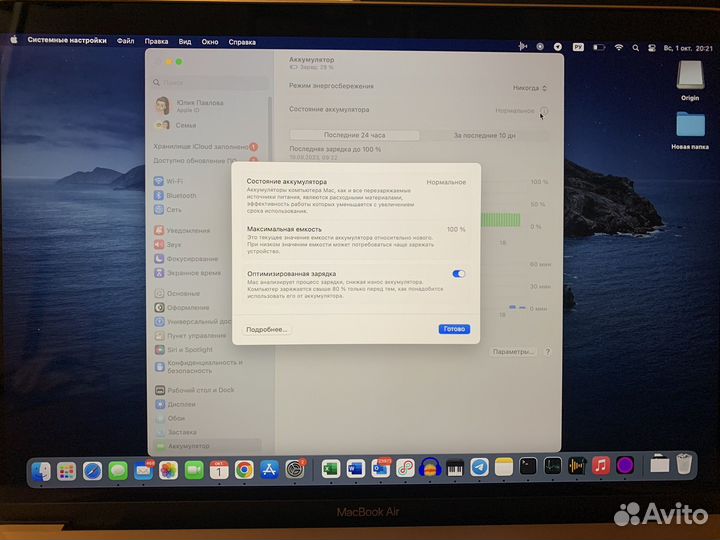720x540 pixels.
Task: Open Finder from the Dock
Action: click(x=41, y=470)
